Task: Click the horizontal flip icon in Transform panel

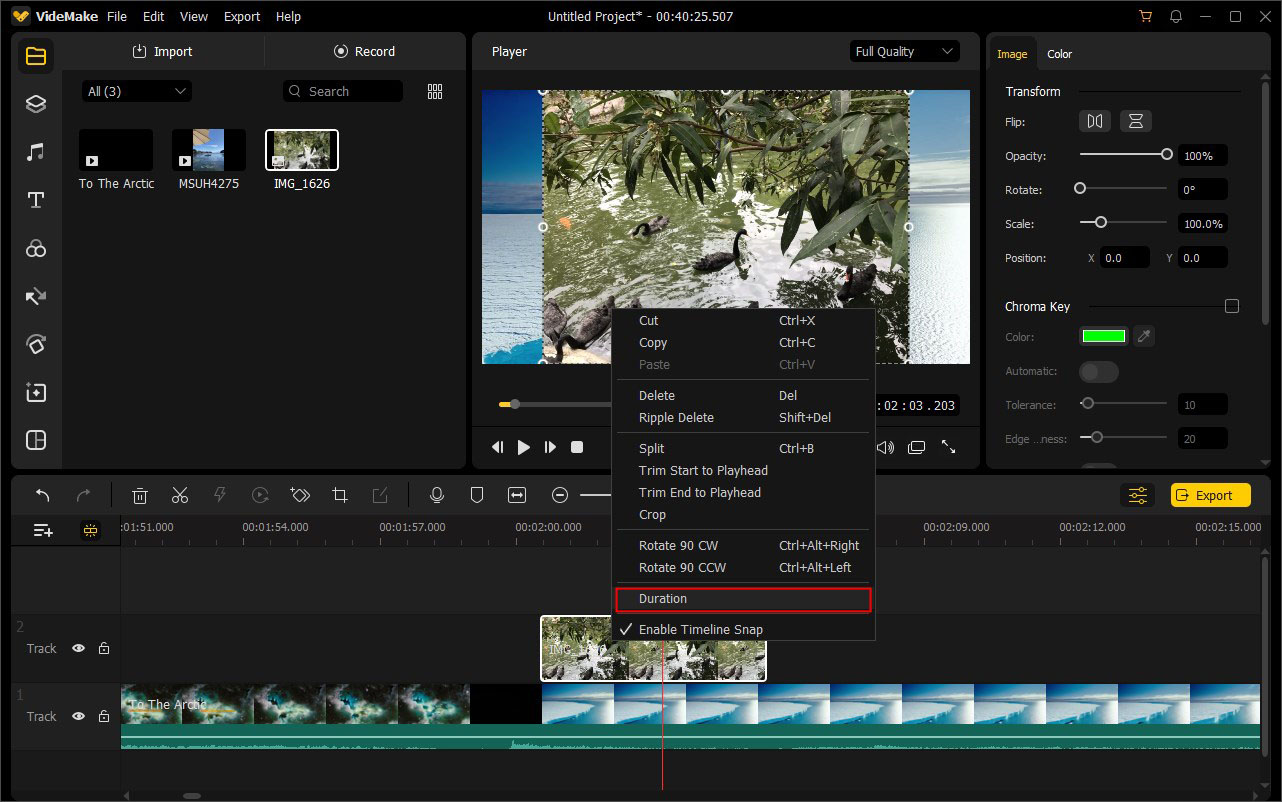Action: click(1094, 120)
